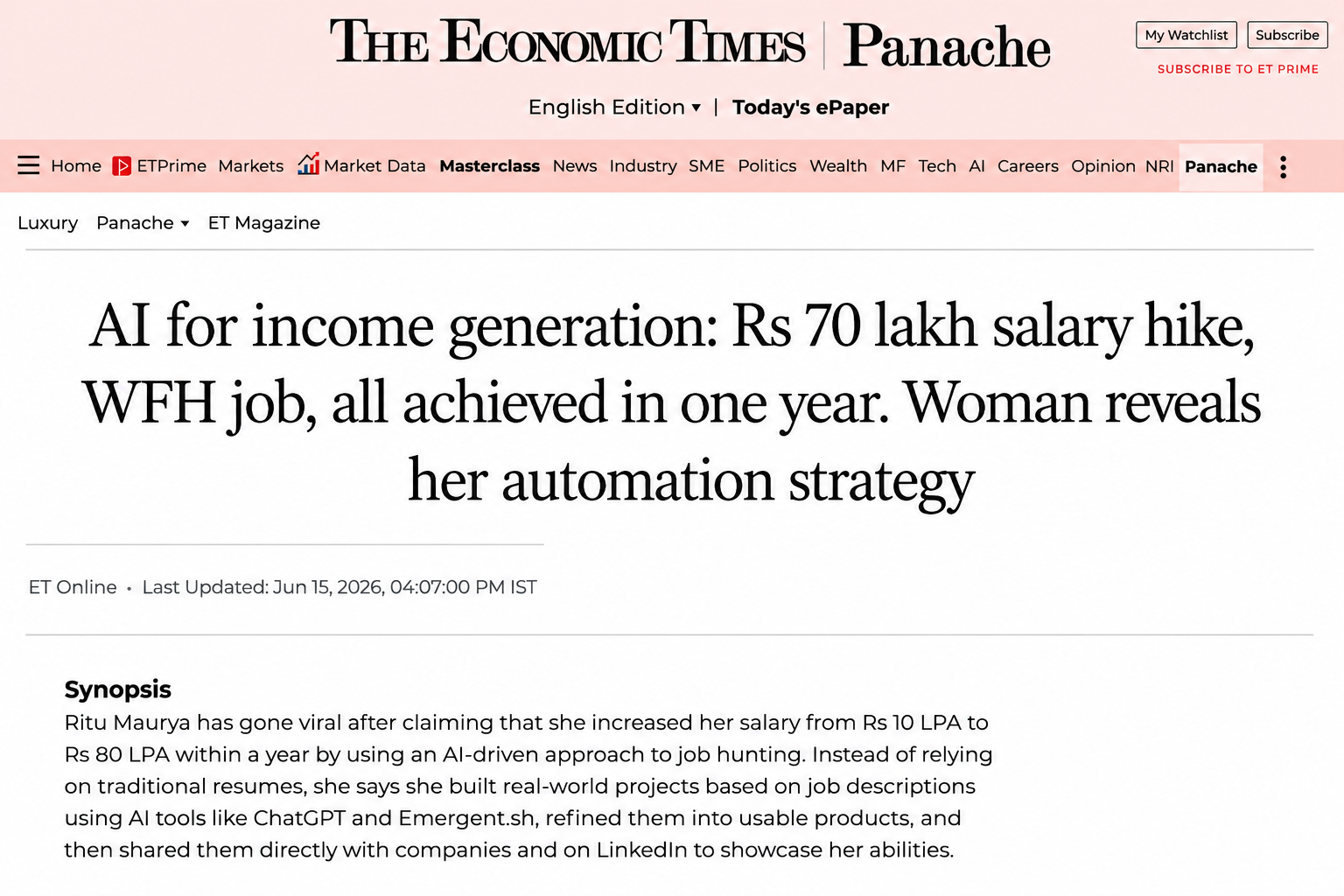Select the Masterclass nav item
This screenshot has height=896, width=1344.
click(x=489, y=166)
